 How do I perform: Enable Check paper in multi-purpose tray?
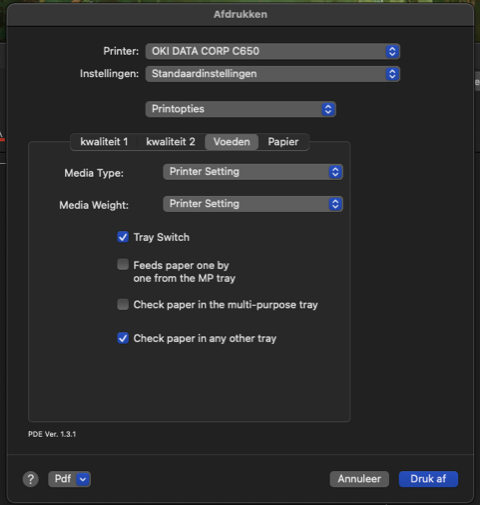click(x=123, y=304)
